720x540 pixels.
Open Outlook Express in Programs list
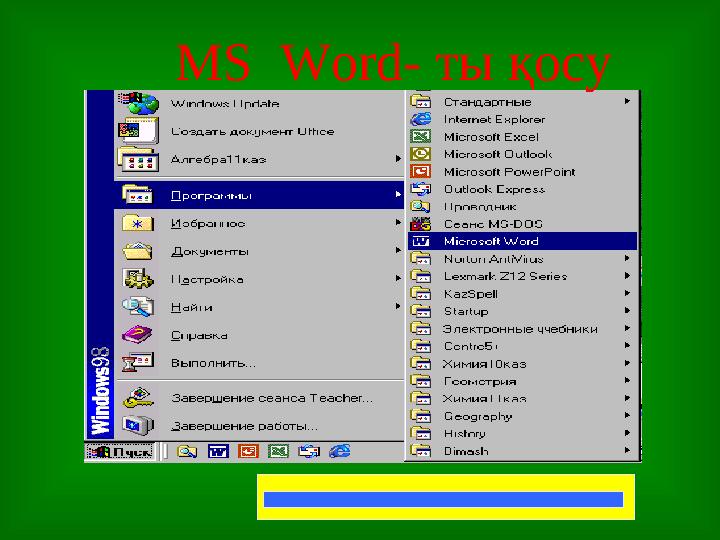pos(523,189)
